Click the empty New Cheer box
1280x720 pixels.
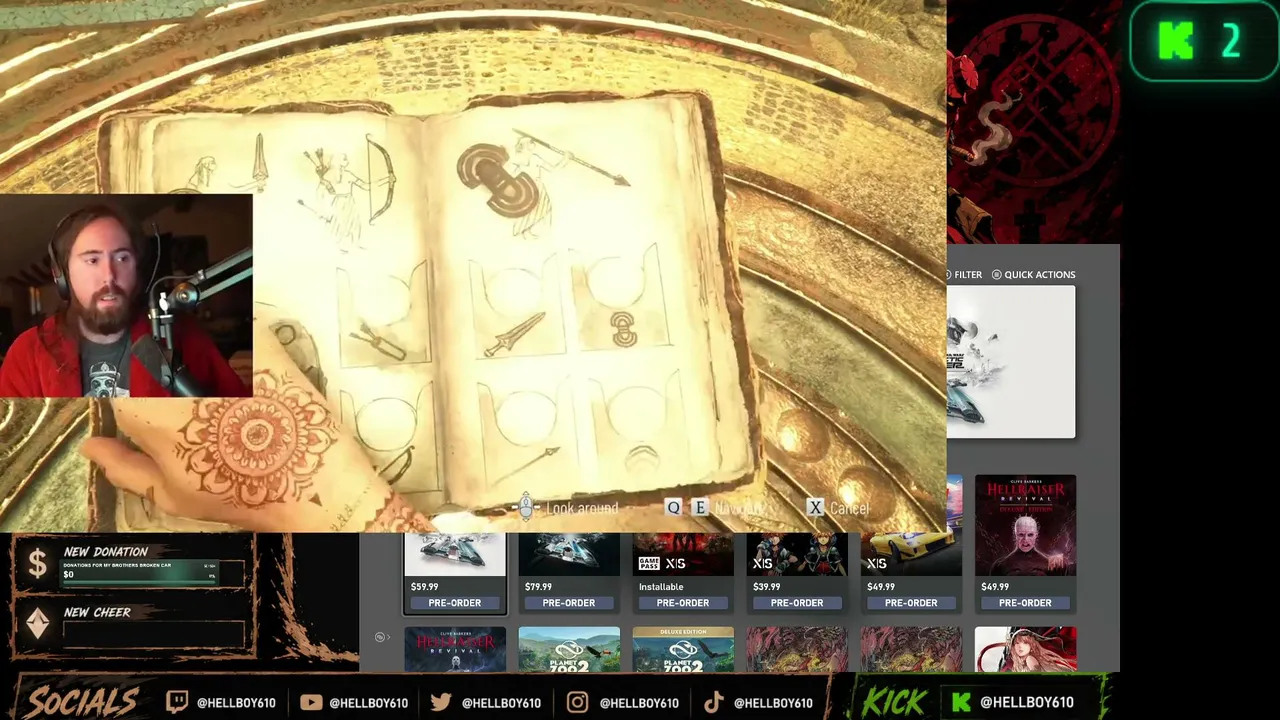tap(153, 633)
